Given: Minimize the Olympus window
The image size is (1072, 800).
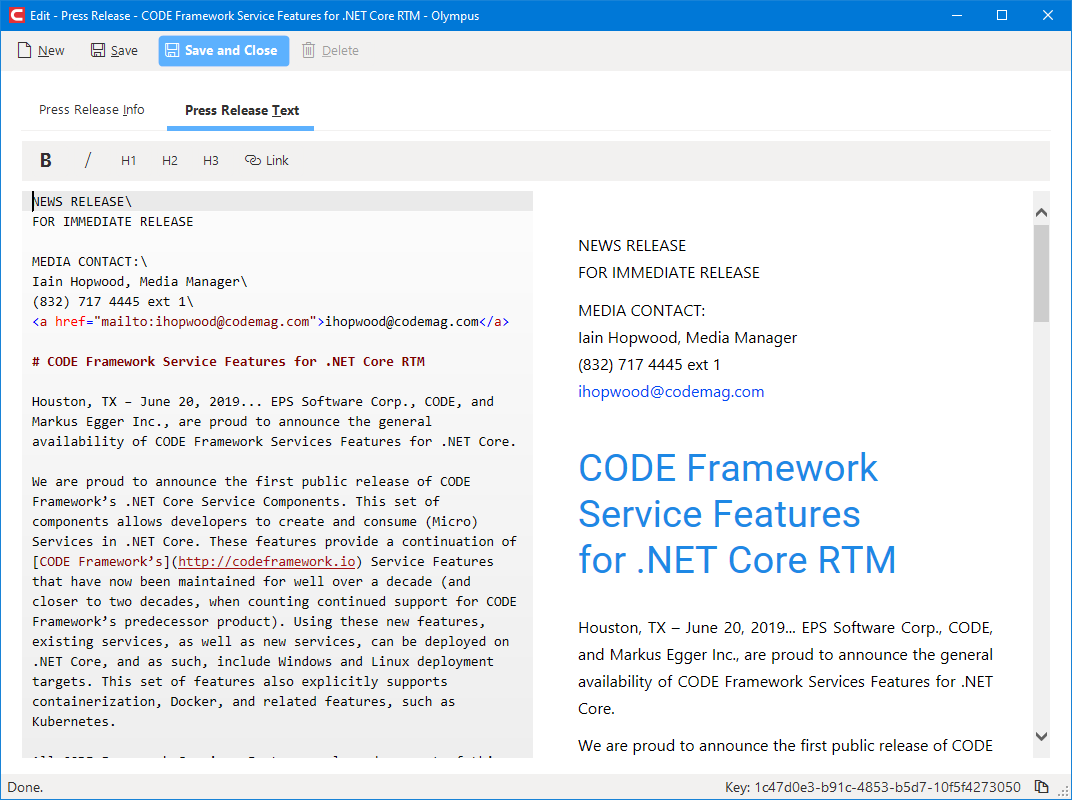Looking at the screenshot, I should pos(955,15).
